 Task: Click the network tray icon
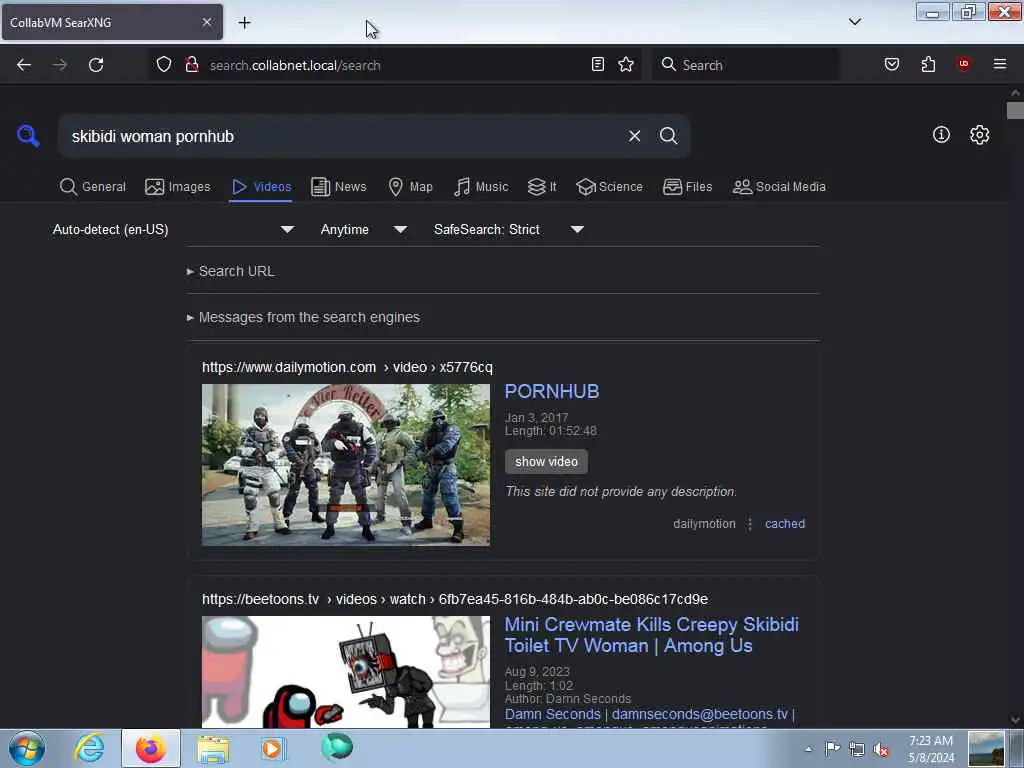pyautogui.click(x=857, y=749)
